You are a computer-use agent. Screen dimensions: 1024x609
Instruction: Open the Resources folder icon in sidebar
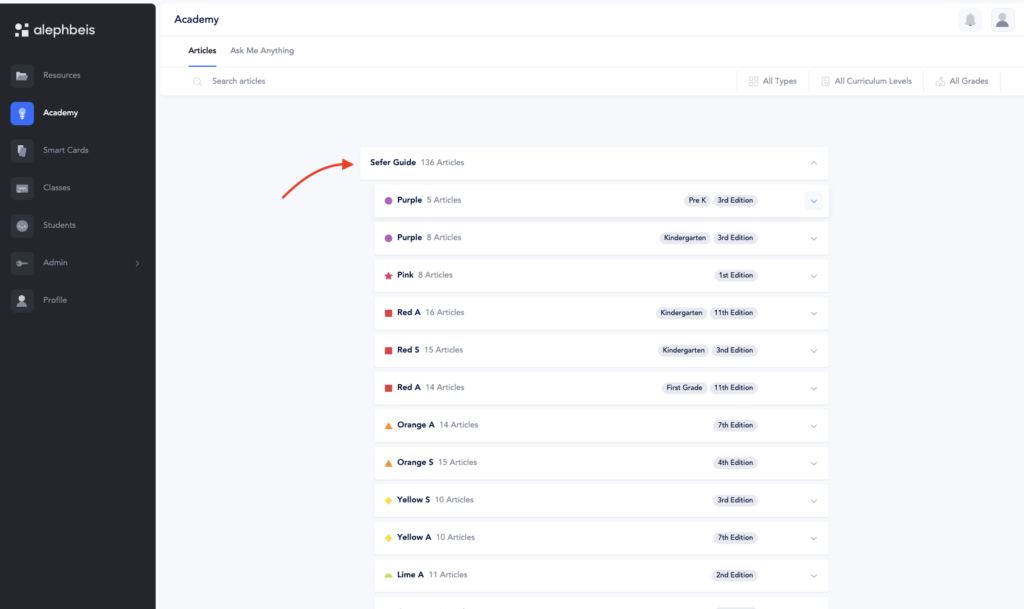[22, 76]
